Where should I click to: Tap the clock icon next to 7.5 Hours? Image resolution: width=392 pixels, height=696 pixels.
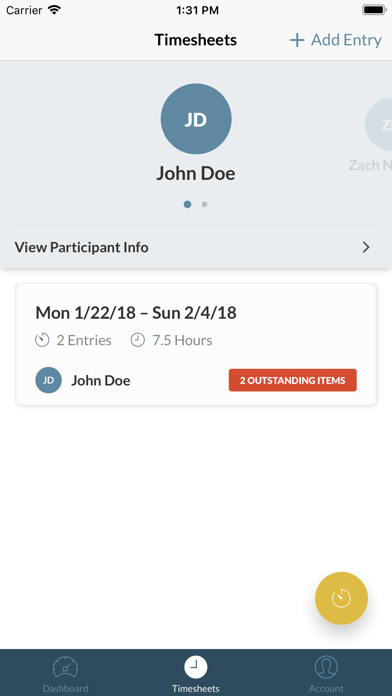(x=138, y=340)
